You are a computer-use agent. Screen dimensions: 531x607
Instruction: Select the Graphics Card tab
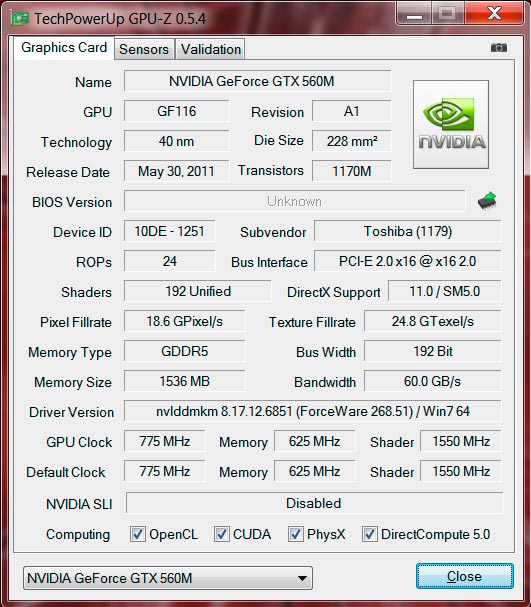[64, 48]
